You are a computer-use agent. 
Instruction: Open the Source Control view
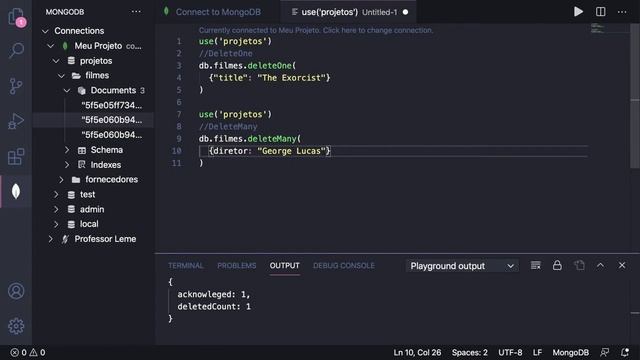[16, 86]
